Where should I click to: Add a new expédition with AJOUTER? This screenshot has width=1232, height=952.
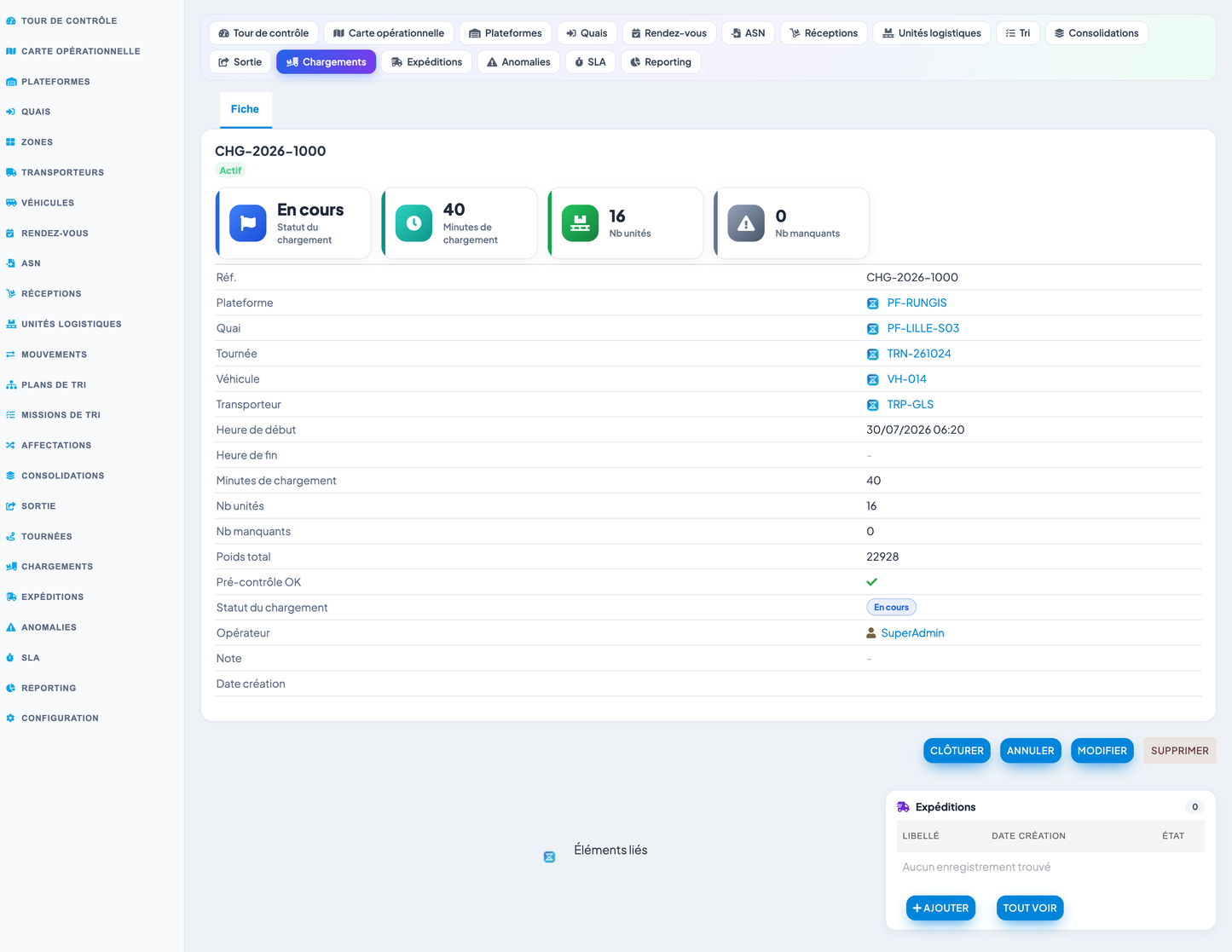tap(940, 908)
